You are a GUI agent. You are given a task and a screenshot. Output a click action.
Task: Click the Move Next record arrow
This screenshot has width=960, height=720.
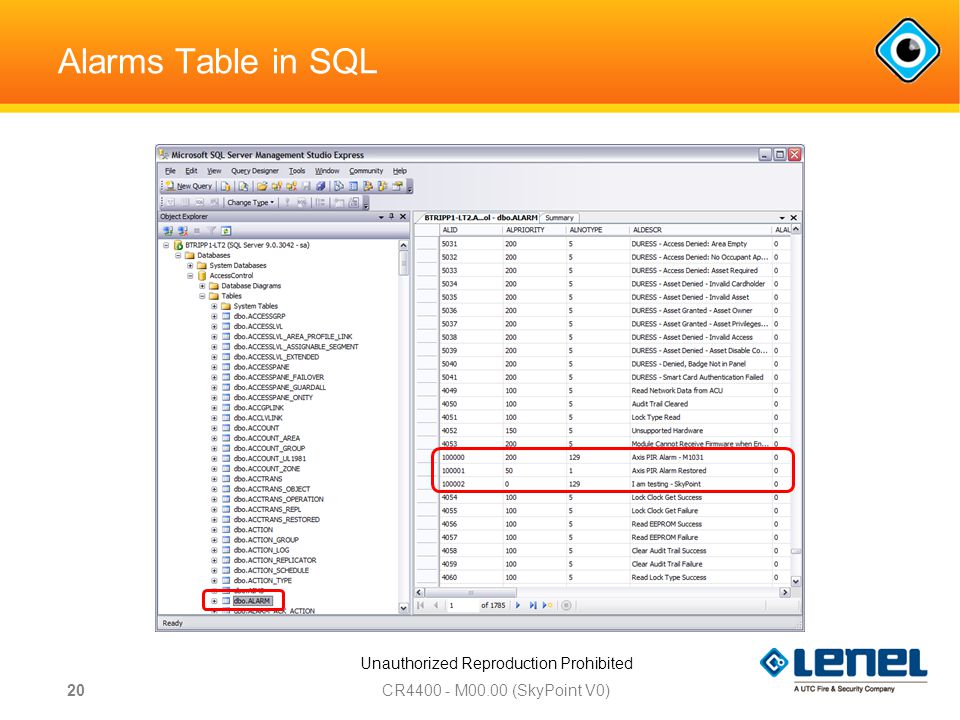point(518,606)
